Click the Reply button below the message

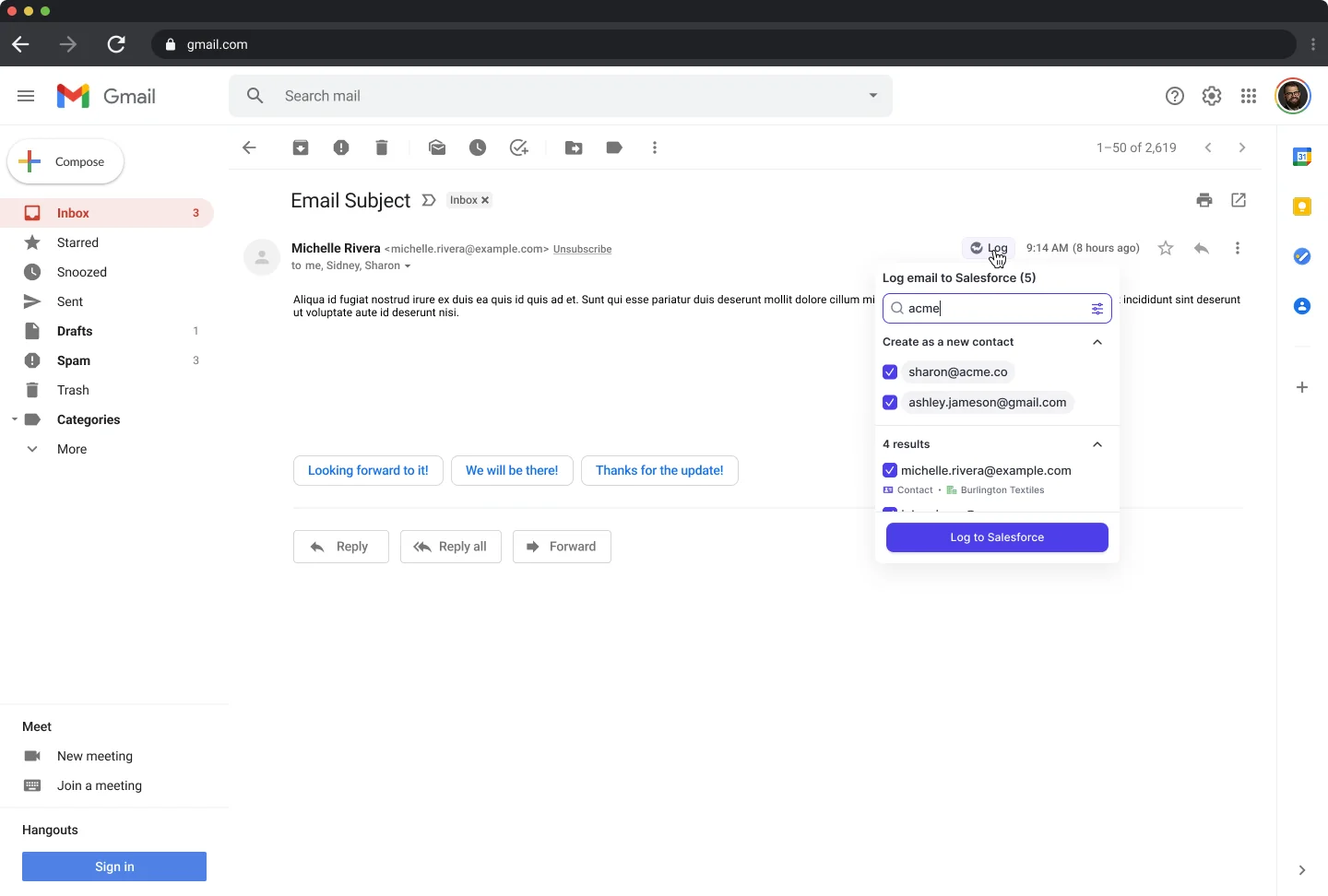tap(340, 547)
